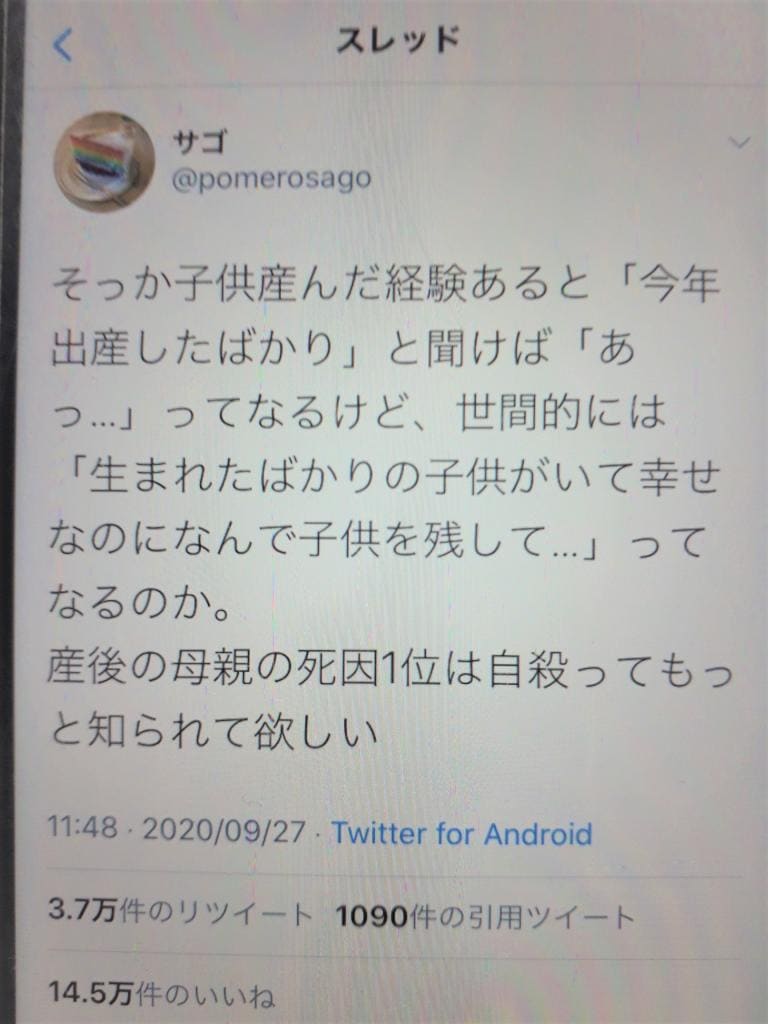Screen dimensions: 768x1024
Task: Tap the スレッド header title
Action: (x=398, y=40)
